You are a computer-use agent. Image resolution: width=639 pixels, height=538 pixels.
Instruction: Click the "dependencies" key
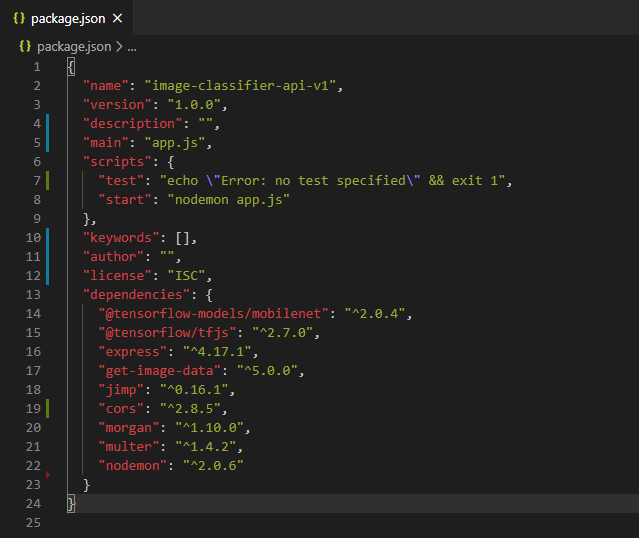[137, 295]
